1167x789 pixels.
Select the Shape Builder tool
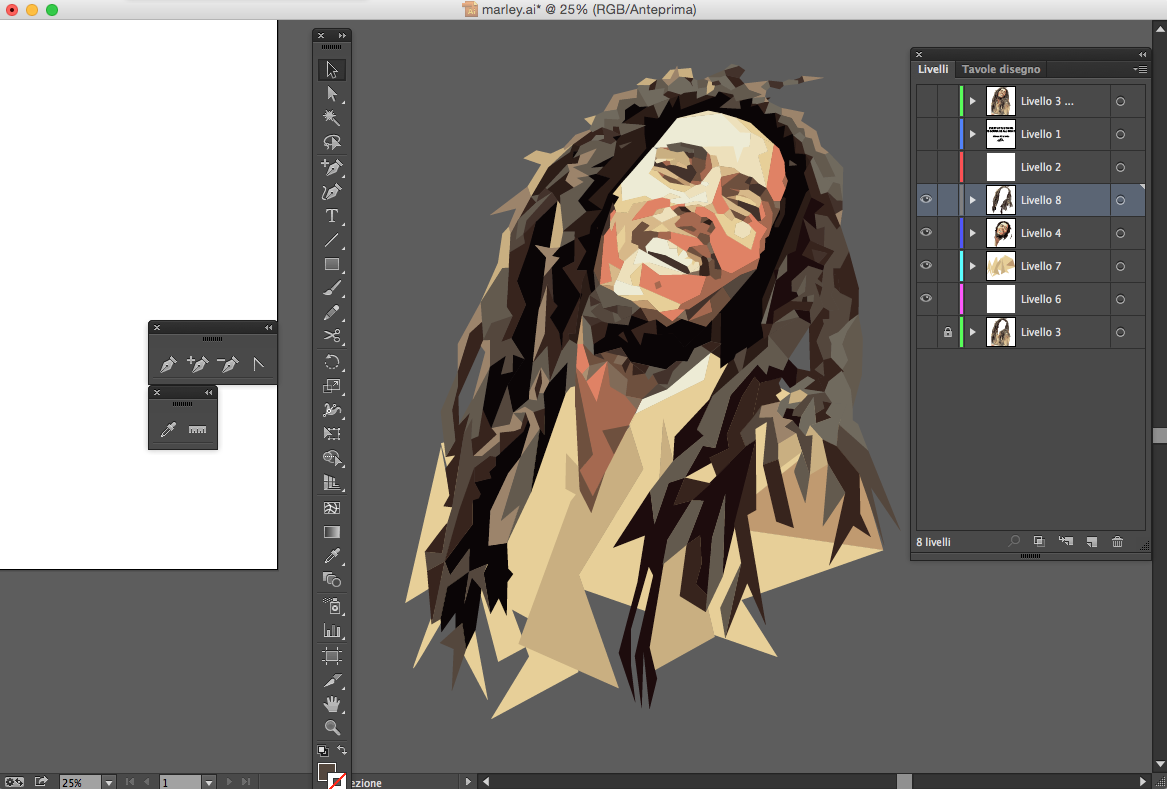(x=332, y=459)
